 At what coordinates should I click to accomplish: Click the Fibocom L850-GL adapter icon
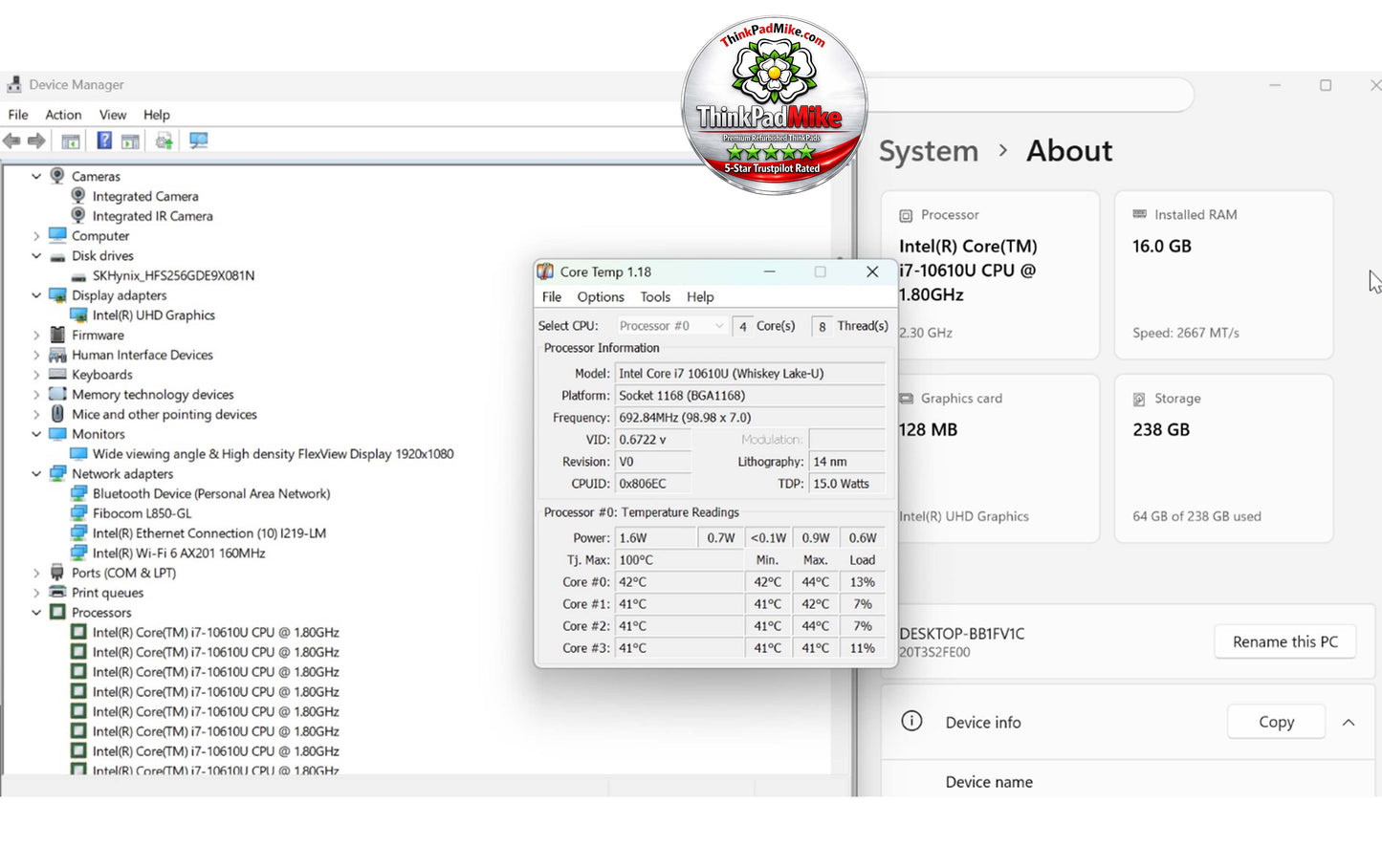click(78, 513)
